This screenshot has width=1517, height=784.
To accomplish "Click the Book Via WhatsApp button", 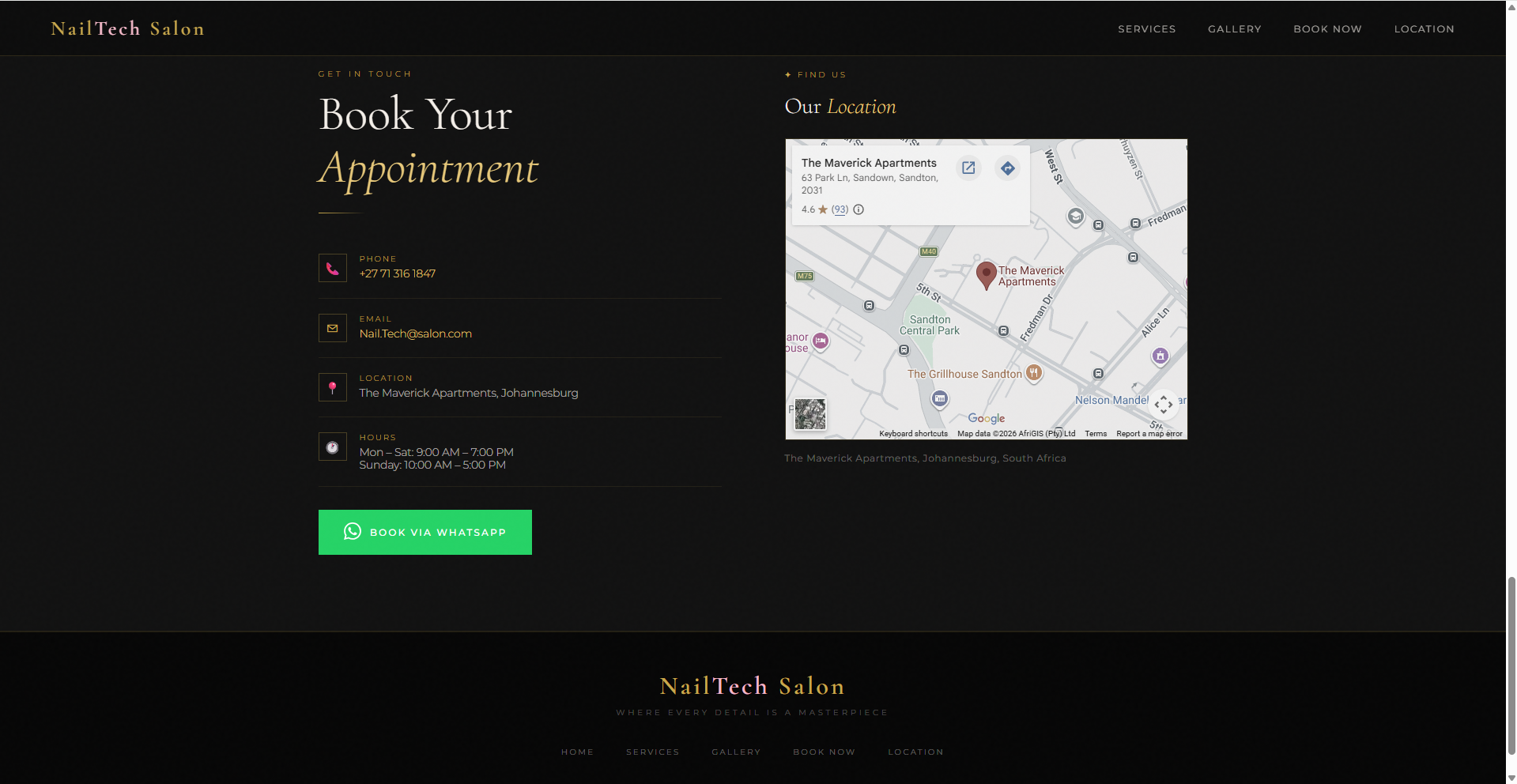I will click(x=425, y=532).
